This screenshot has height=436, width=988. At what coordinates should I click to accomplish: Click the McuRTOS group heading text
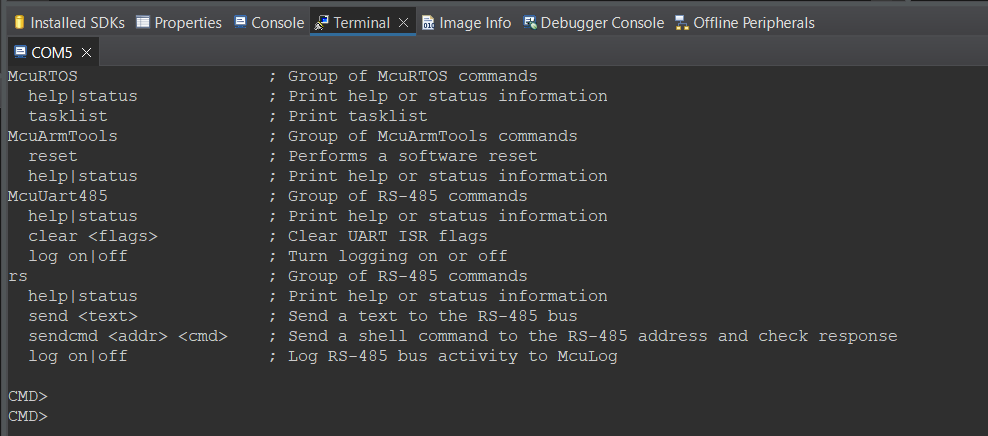pyautogui.click(x=42, y=76)
